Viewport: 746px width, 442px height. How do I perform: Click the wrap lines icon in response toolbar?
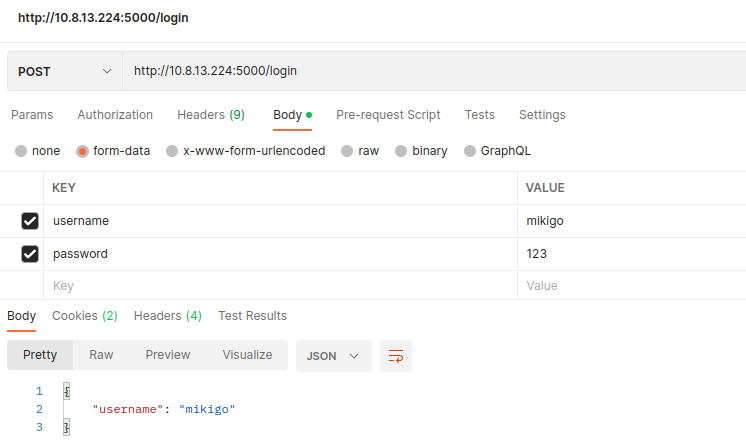coord(396,356)
